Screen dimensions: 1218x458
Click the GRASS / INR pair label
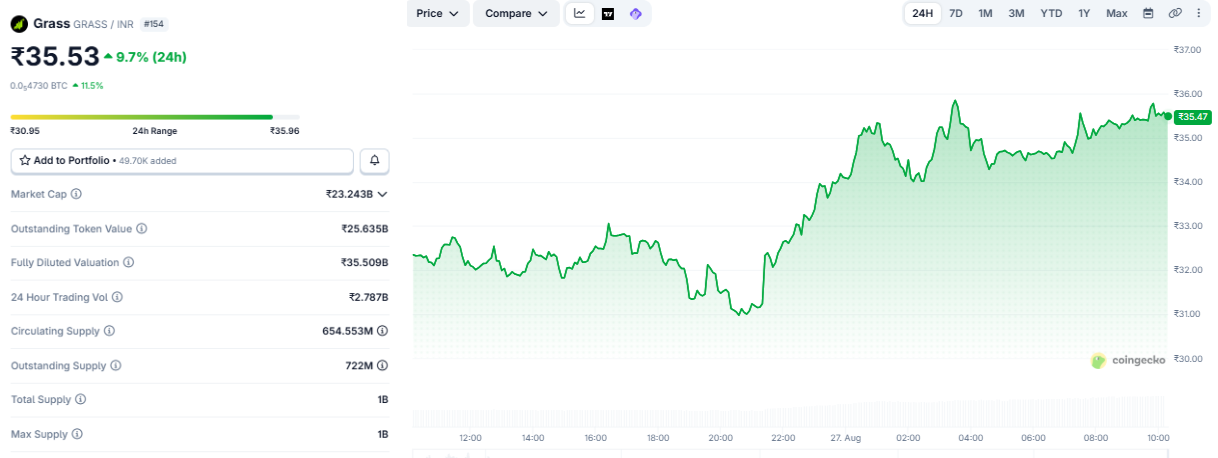pos(104,23)
